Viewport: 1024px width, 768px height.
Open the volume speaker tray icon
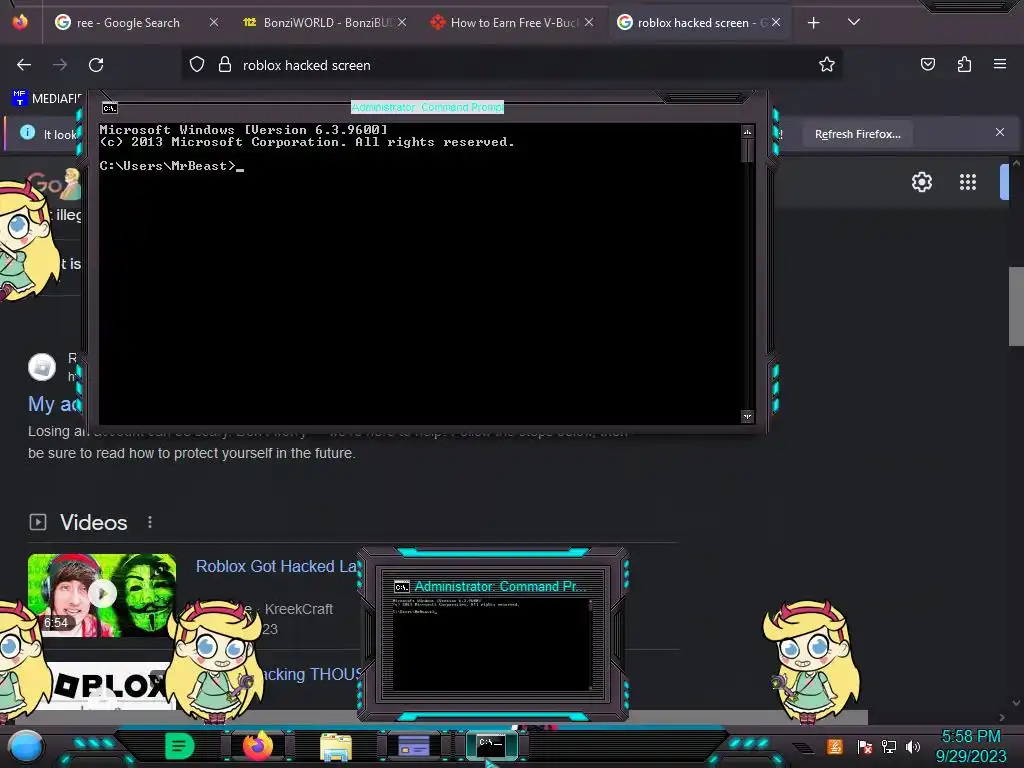point(913,746)
